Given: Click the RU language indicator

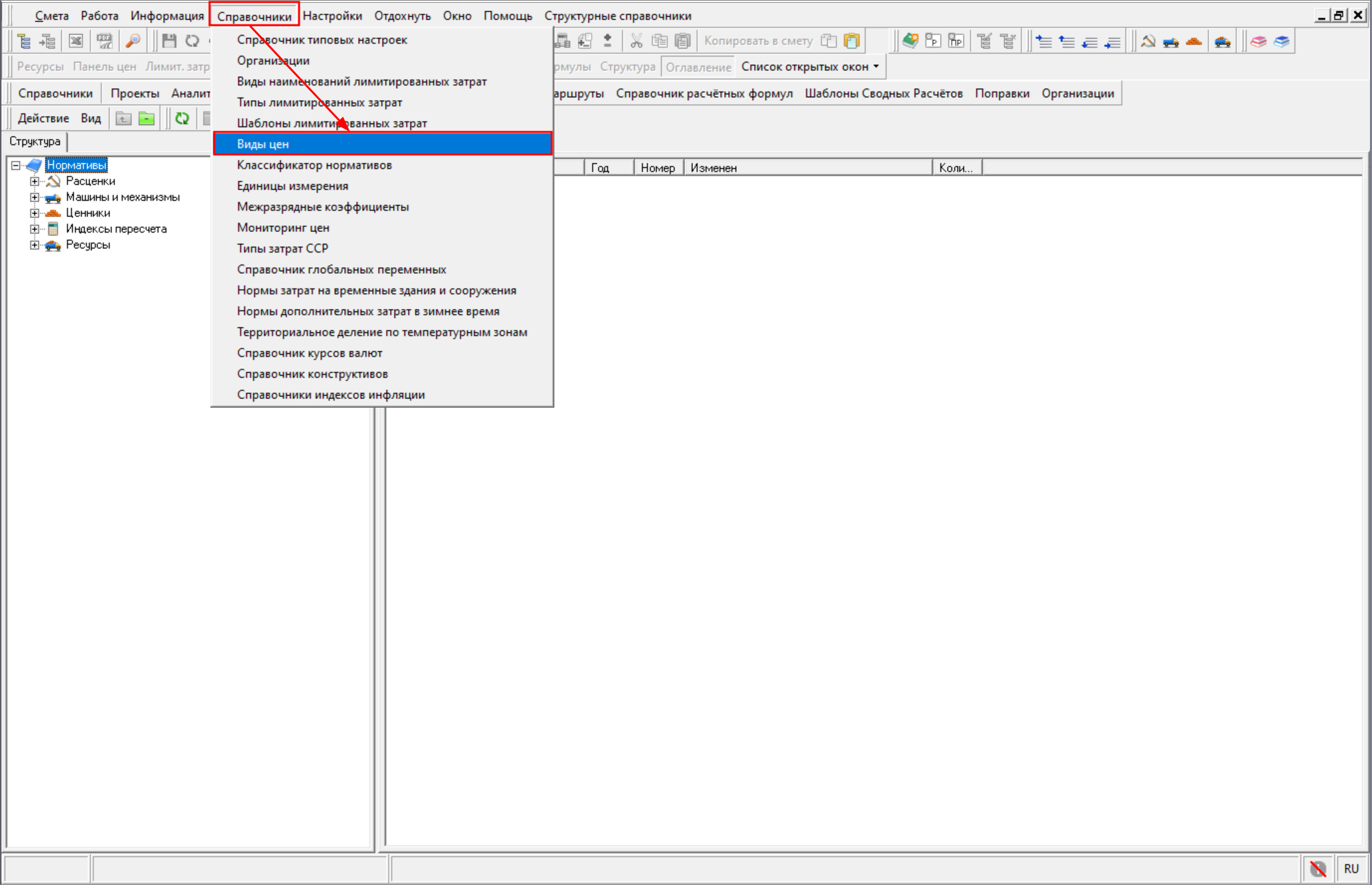Looking at the screenshot, I should coord(1351,868).
